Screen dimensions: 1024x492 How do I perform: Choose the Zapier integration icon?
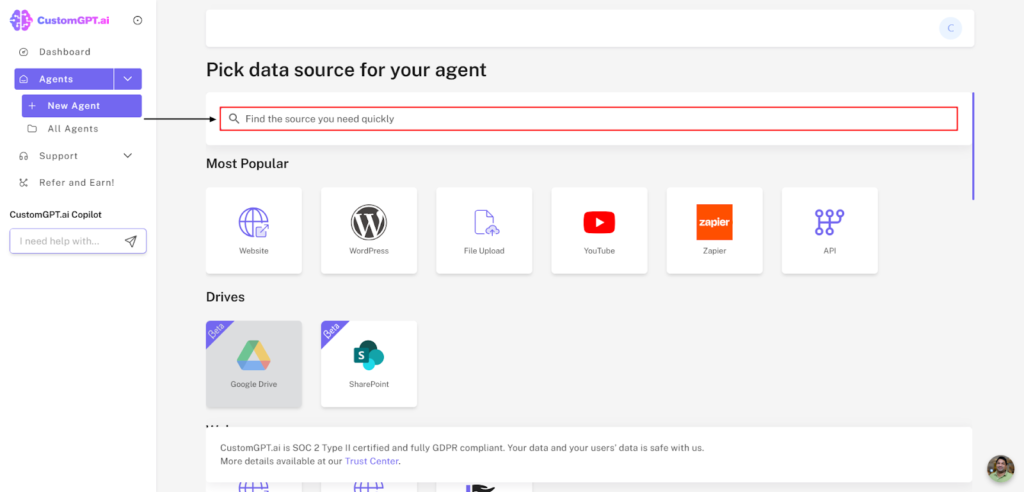coord(714,229)
